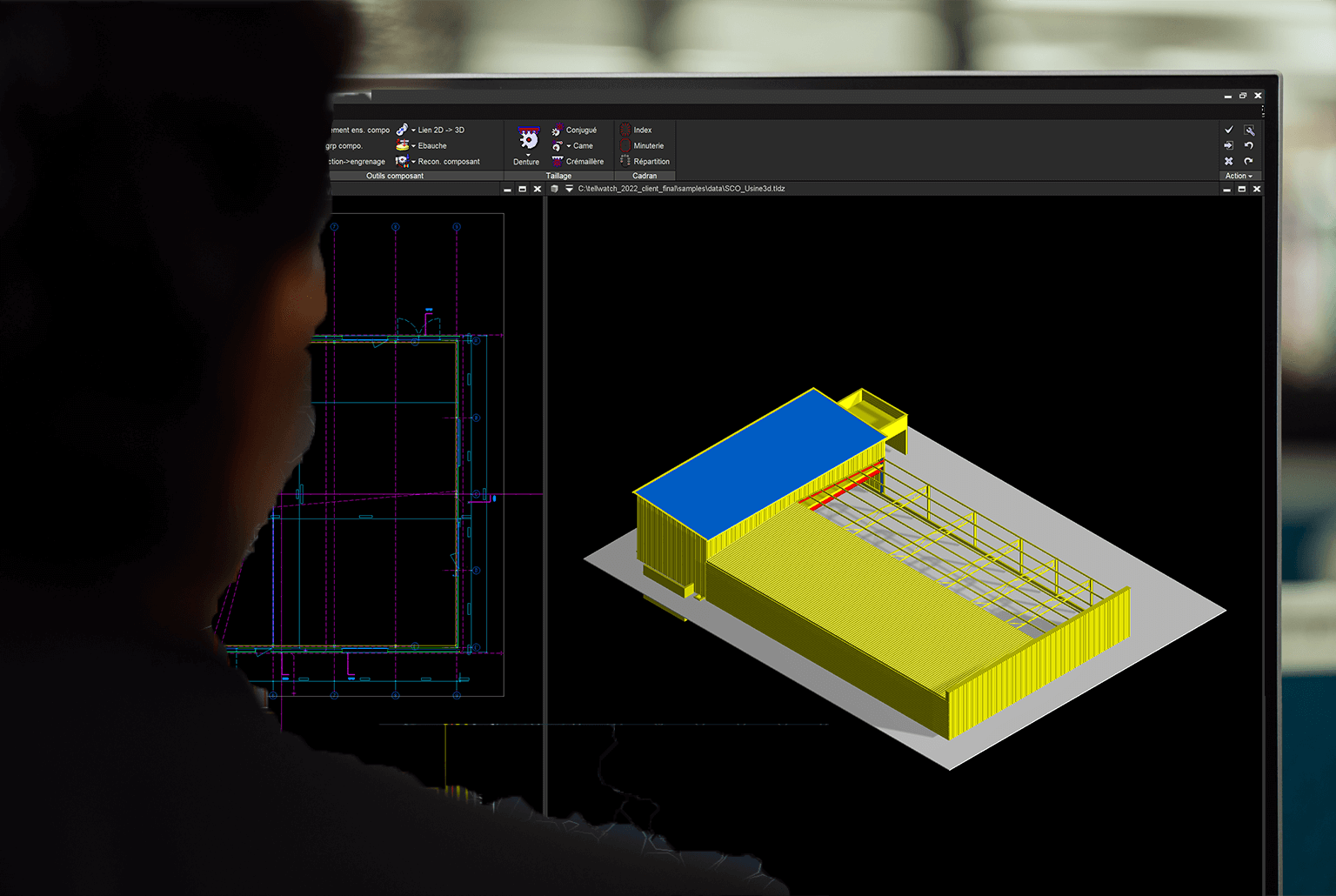Cancel with the X action icon

1229,161
